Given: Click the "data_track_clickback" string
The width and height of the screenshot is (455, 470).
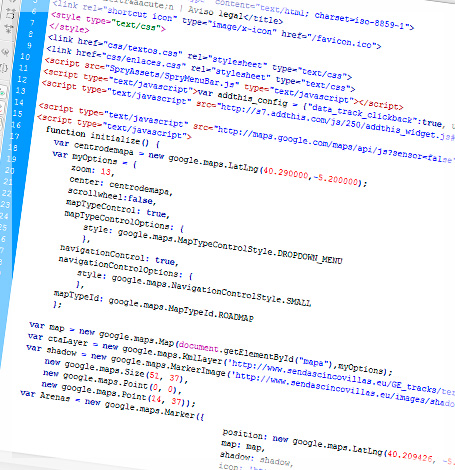Looking at the screenshot, I should coord(364,113).
